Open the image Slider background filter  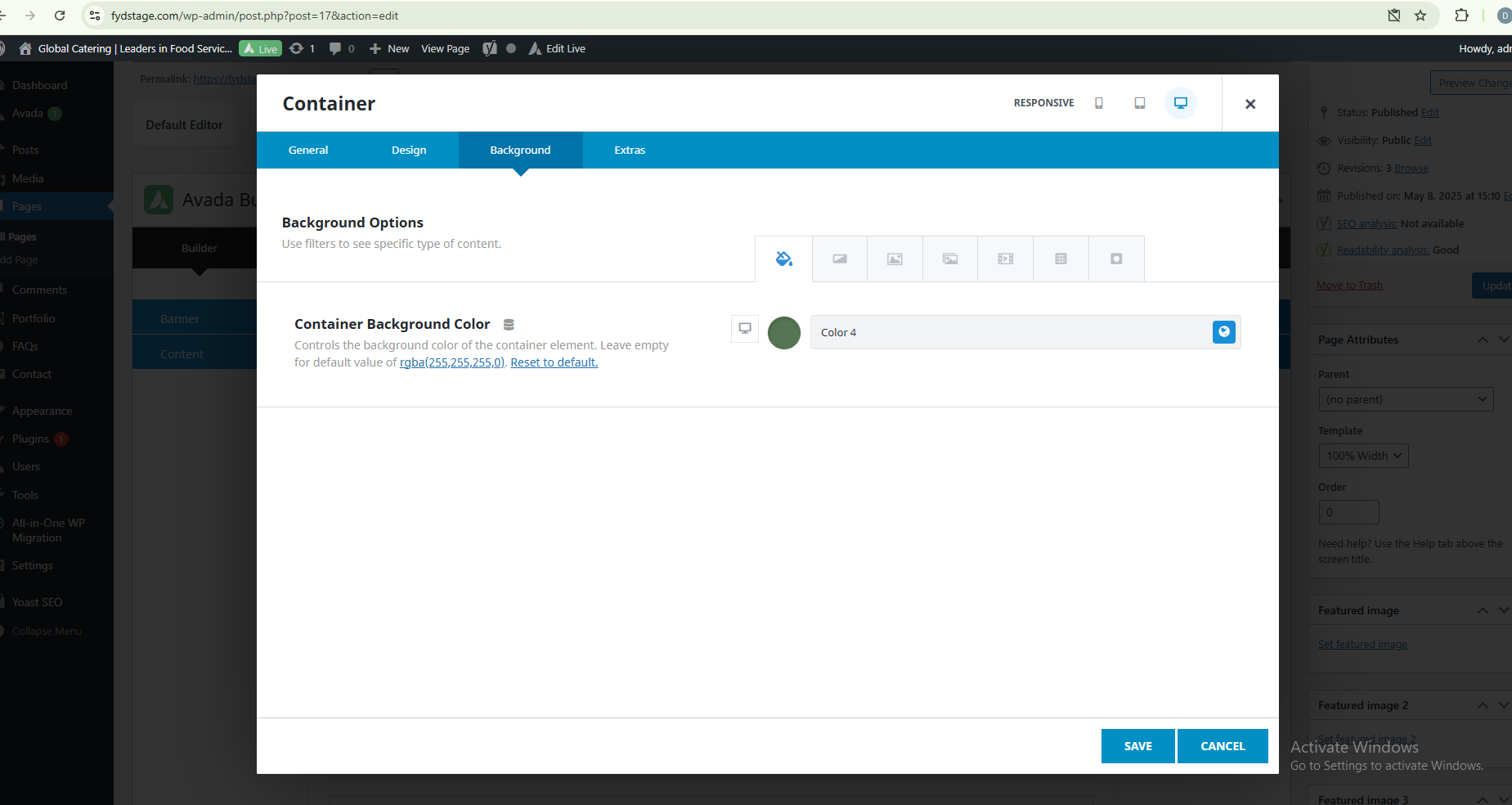pyautogui.click(x=950, y=259)
